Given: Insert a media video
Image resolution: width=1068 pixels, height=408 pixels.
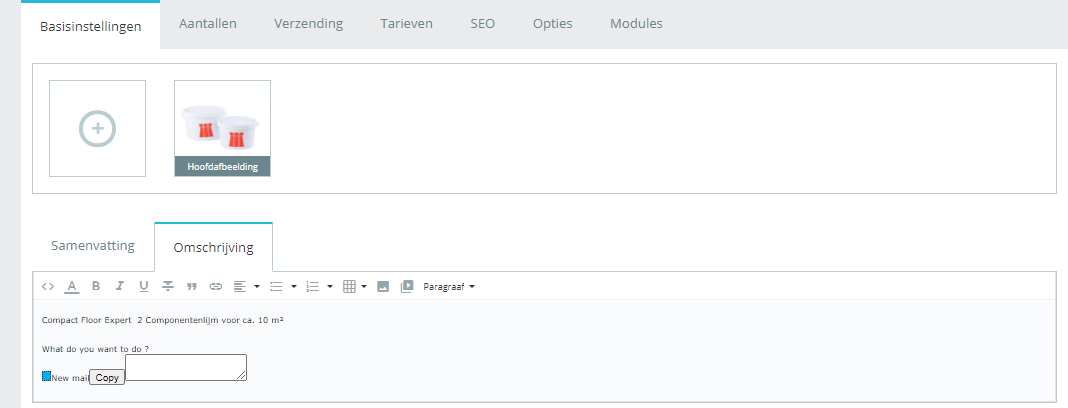Looking at the screenshot, I should (407, 287).
